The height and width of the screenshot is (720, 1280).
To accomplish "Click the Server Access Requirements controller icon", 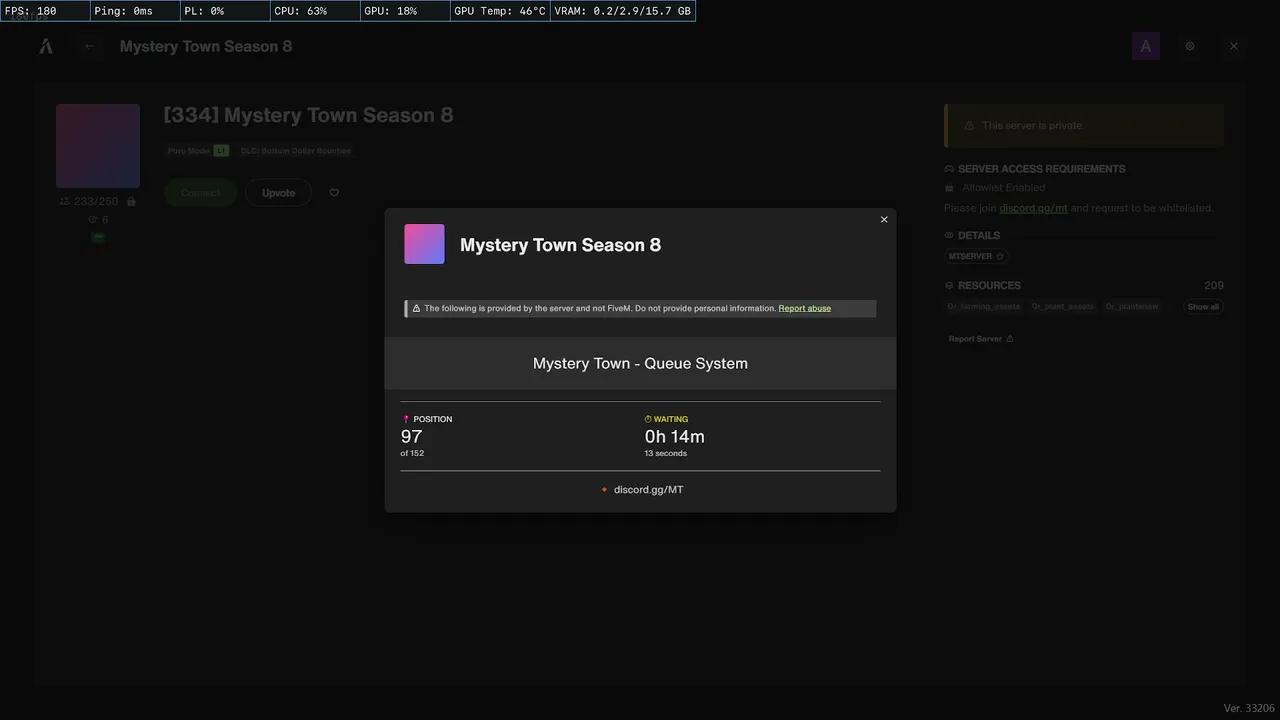I will click(949, 169).
